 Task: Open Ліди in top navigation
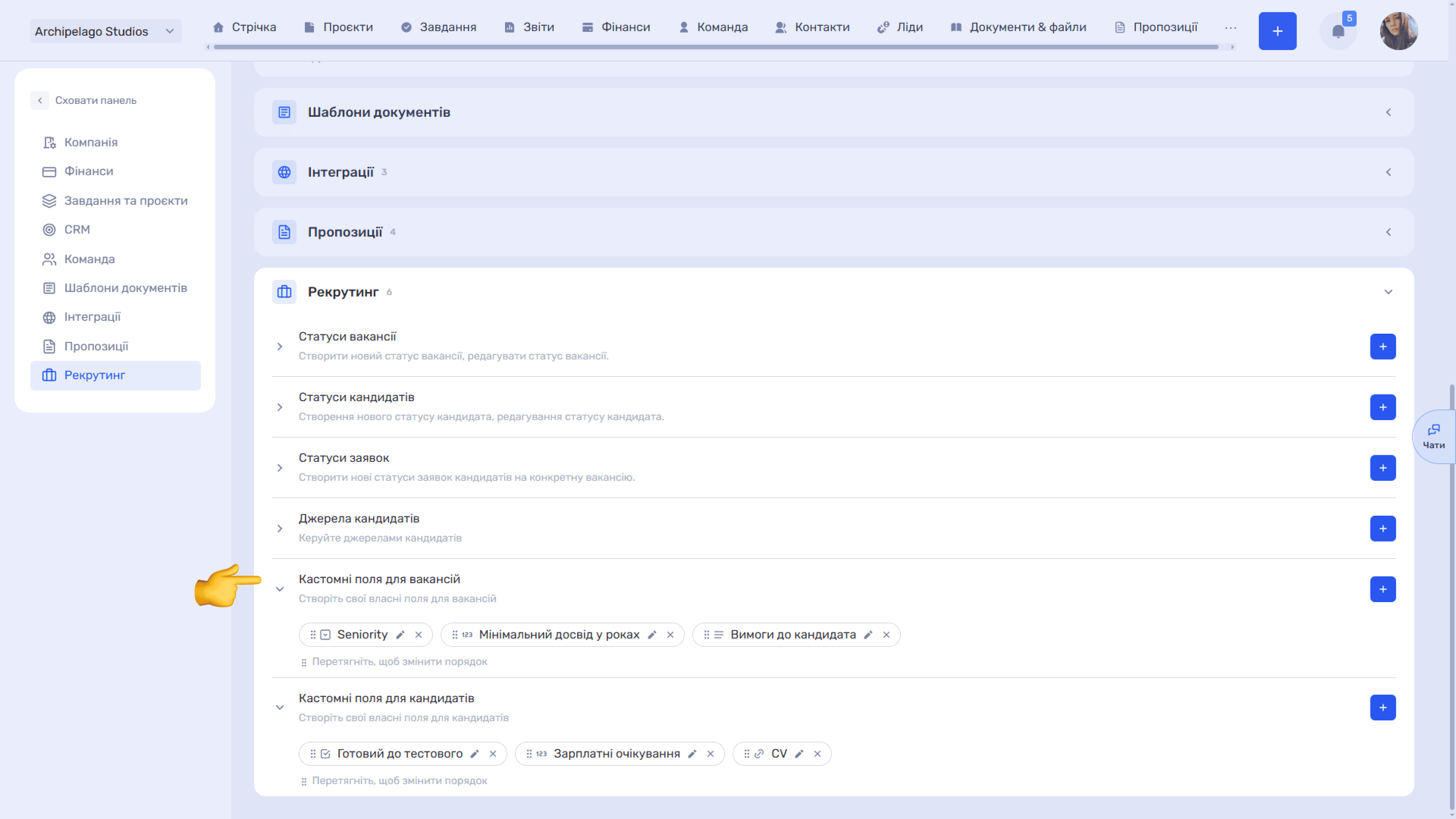pyautogui.click(x=900, y=27)
